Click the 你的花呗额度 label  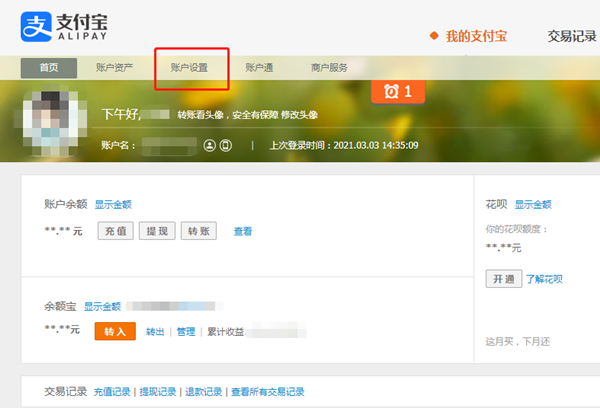pos(517,229)
